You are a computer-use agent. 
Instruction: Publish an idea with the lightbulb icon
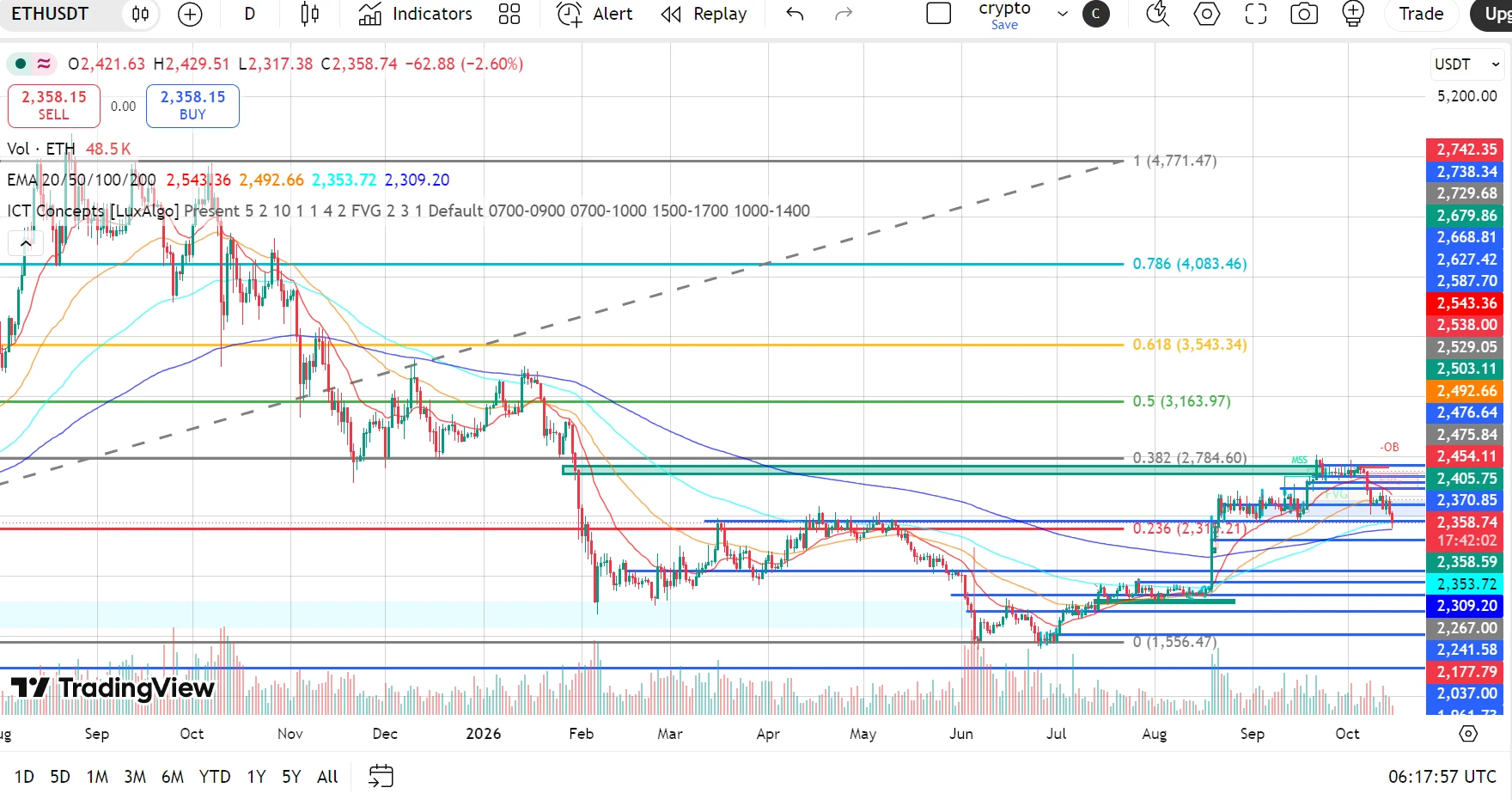pyautogui.click(x=1353, y=14)
